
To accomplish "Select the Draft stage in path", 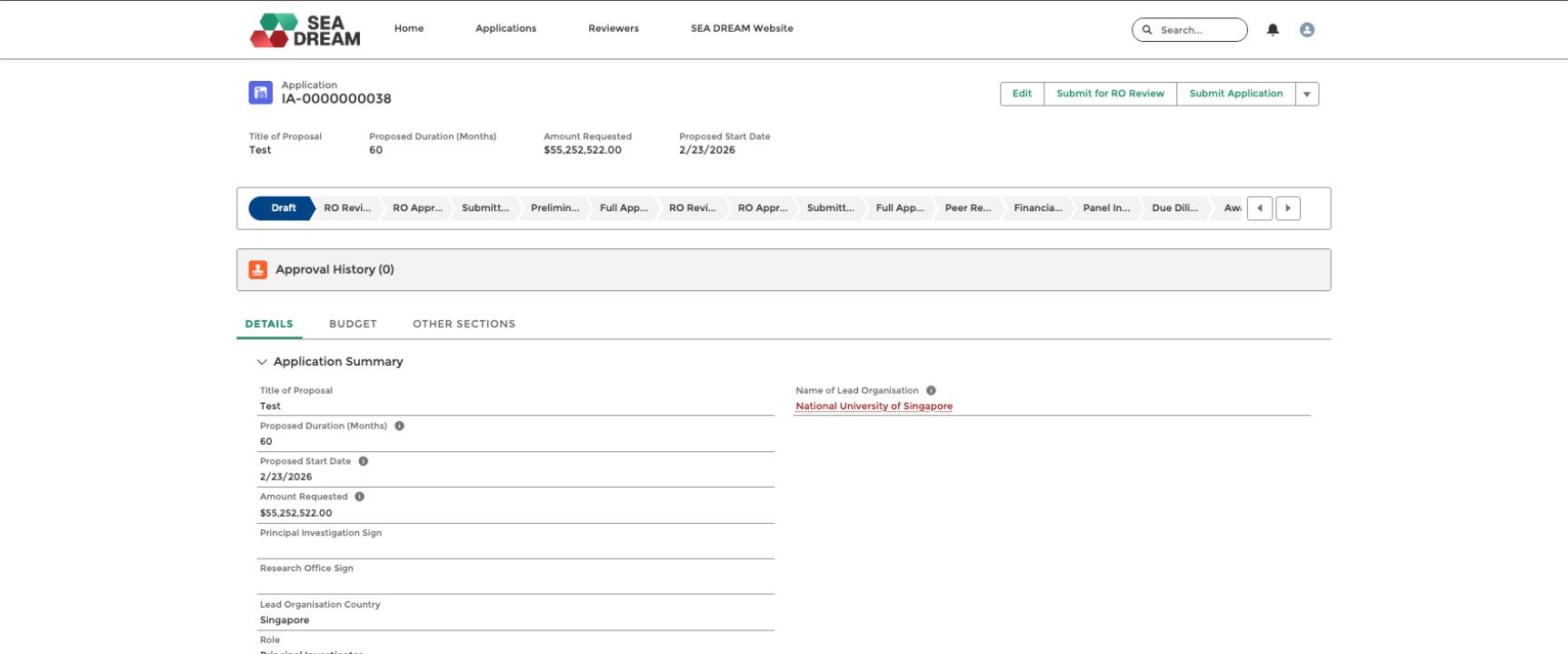I will [x=282, y=208].
